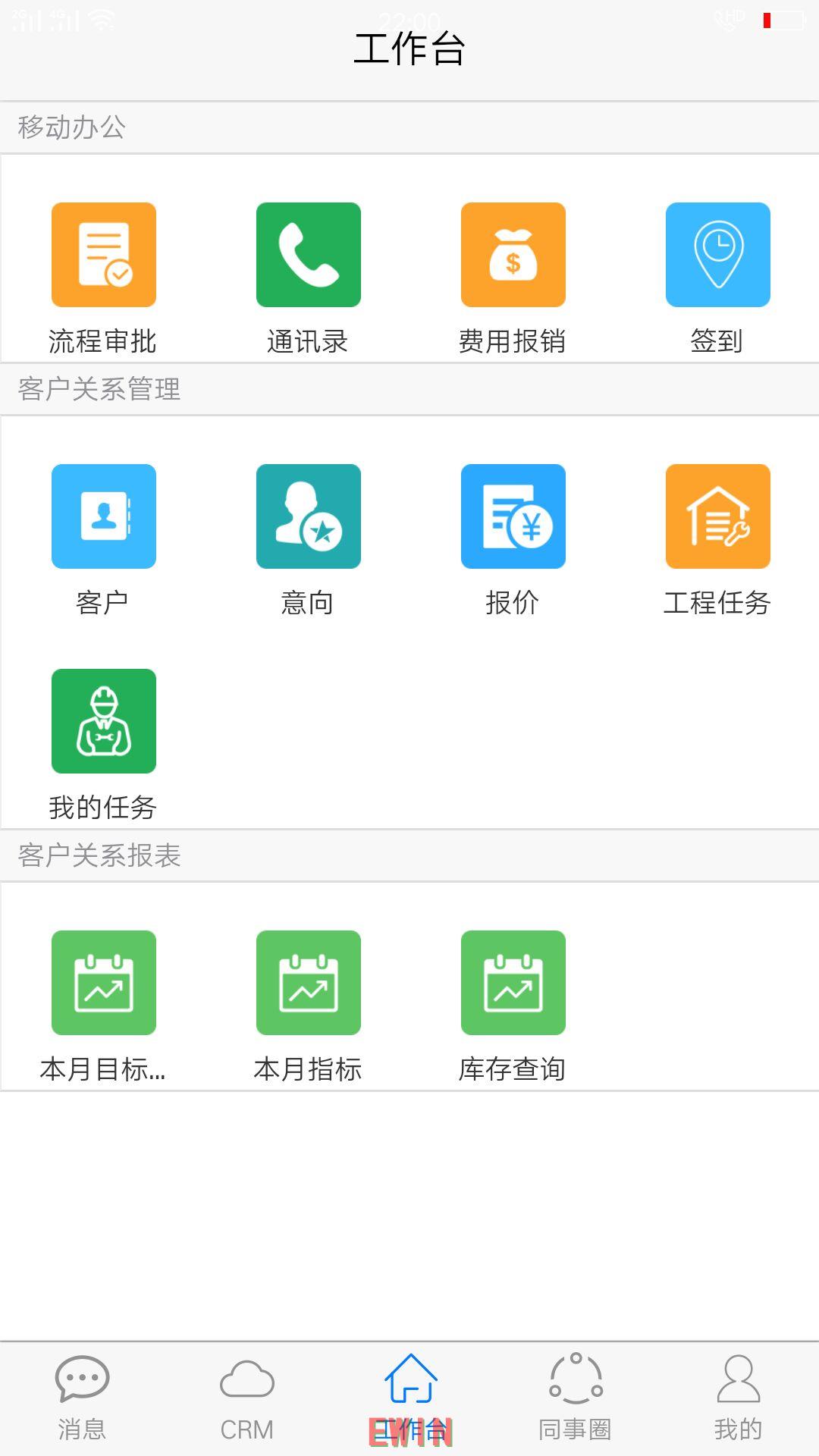Tap the 意向 prospect star icon
Screen dimensions: 819x1456
[309, 516]
